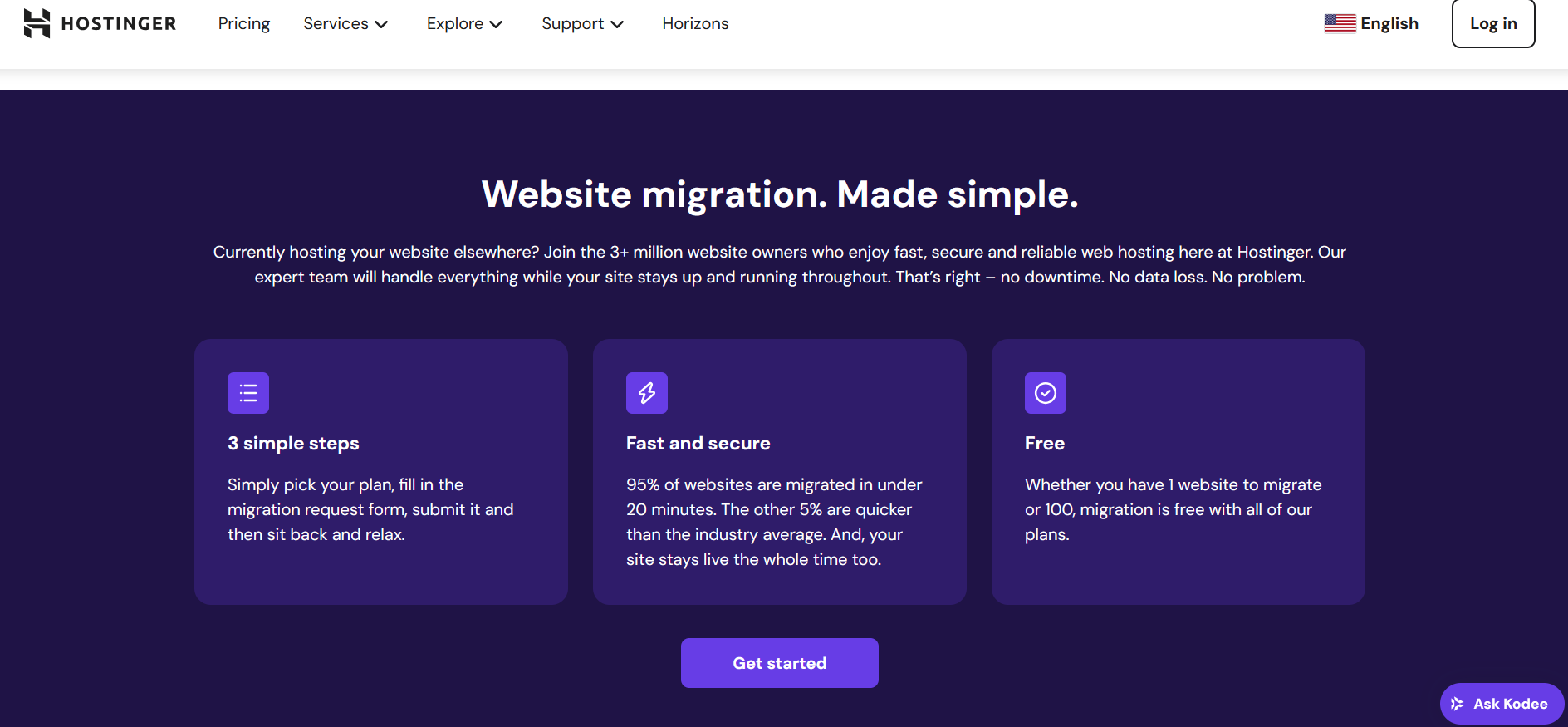This screenshot has height=727, width=1568.
Task: Click the checkmark circle icon above Free
Action: point(1046,393)
